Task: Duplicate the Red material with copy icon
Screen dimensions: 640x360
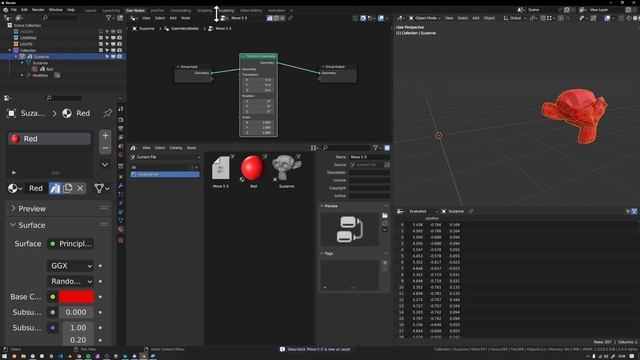Action: (68, 188)
